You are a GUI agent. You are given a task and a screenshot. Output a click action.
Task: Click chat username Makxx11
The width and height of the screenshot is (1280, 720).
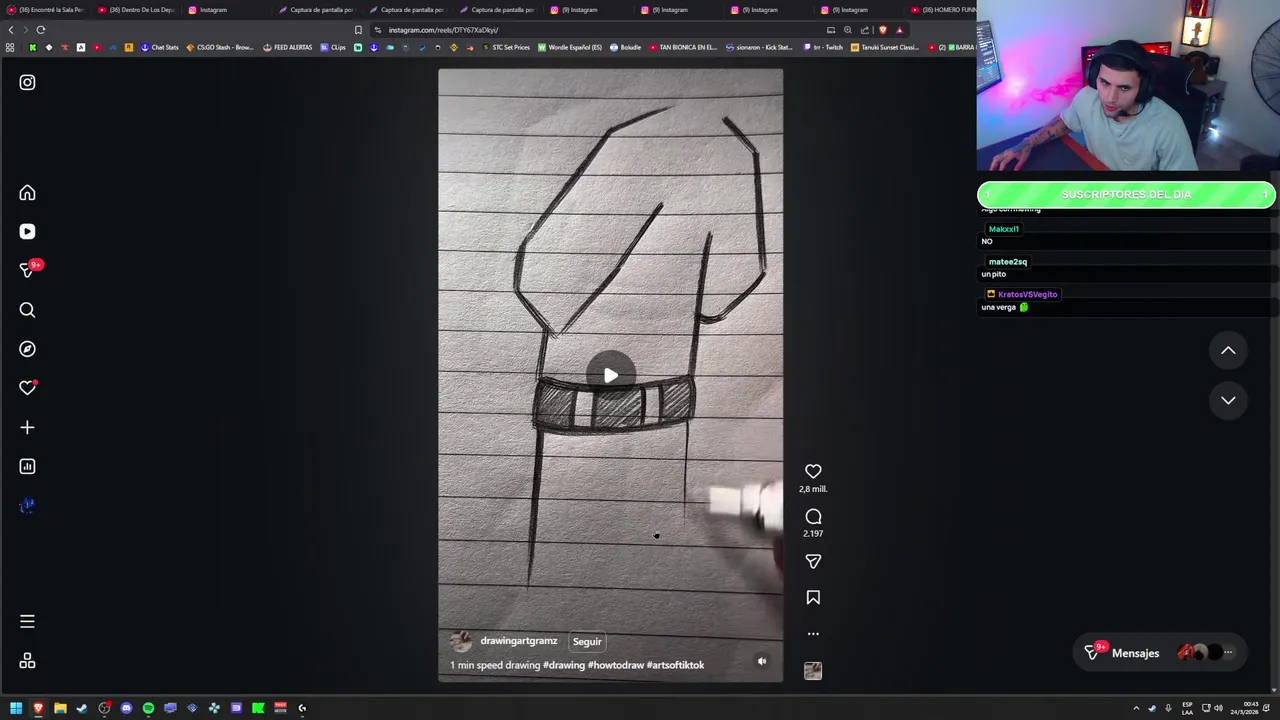click(x=1003, y=229)
